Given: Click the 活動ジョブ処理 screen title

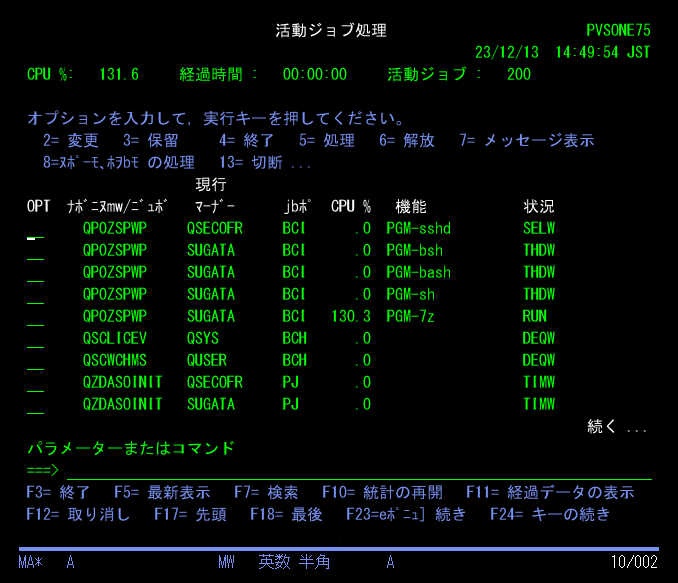Looking at the screenshot, I should [x=331, y=30].
